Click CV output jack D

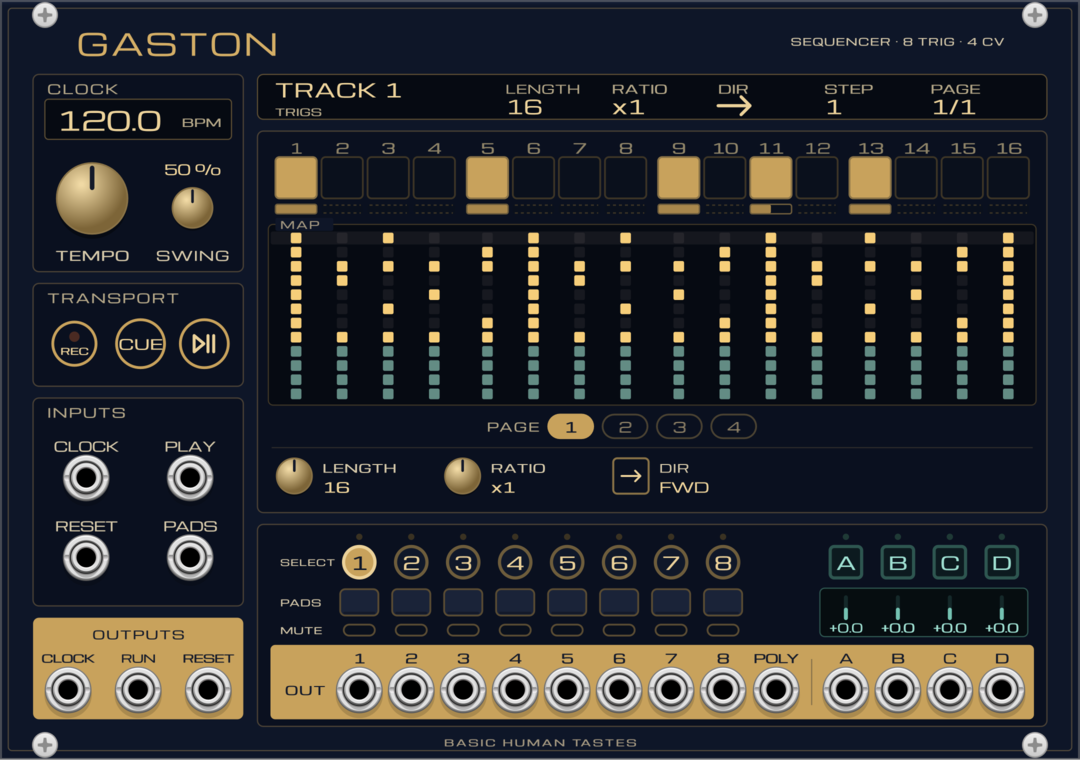(x=1001, y=690)
